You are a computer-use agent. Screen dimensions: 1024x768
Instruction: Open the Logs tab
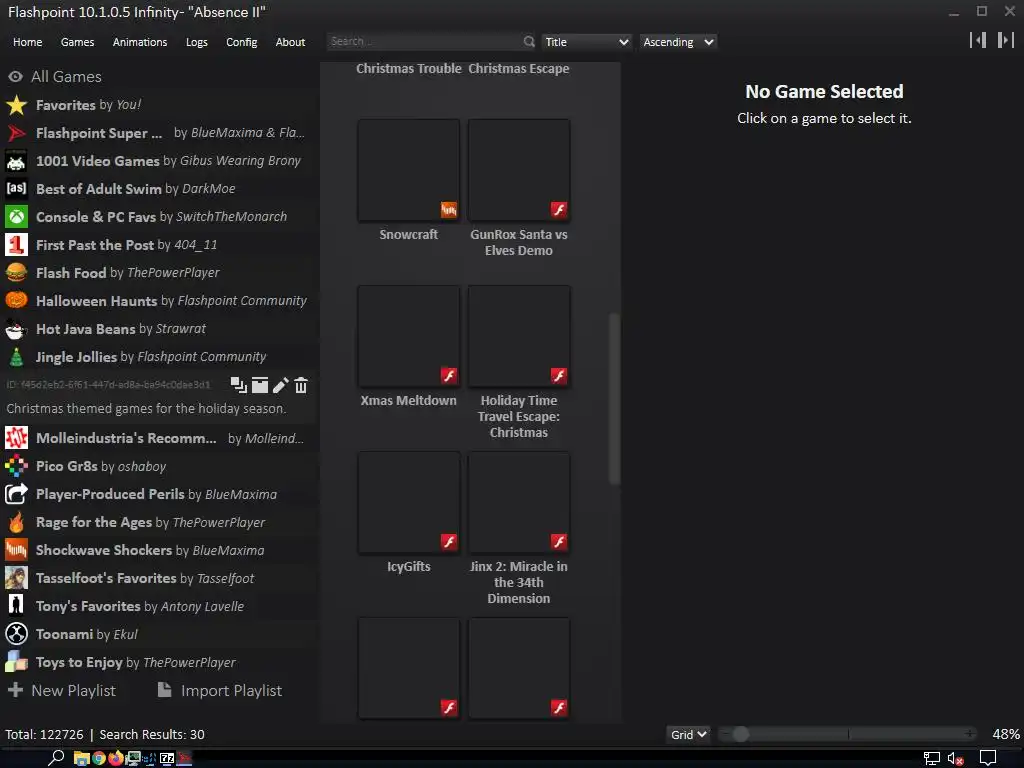[197, 42]
